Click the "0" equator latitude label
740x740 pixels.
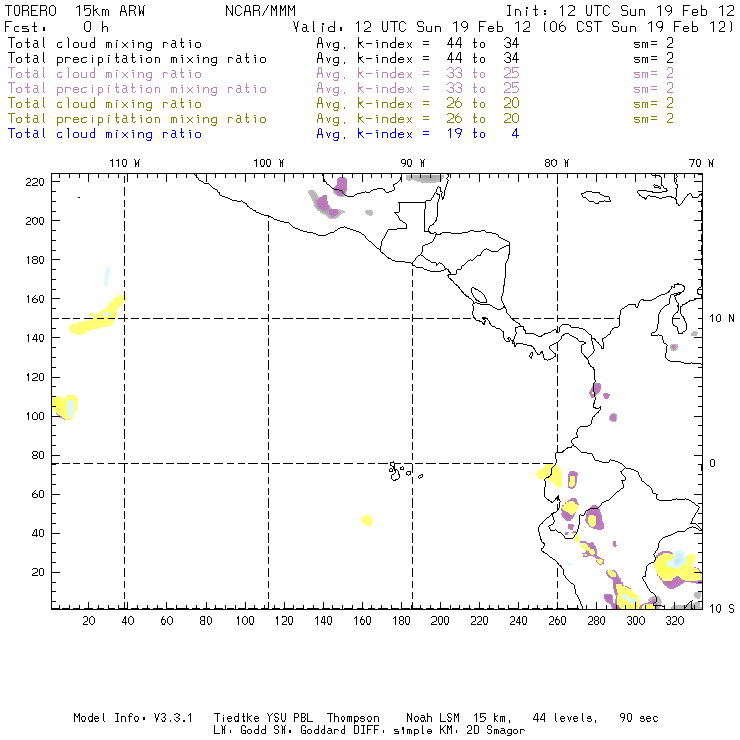coord(712,463)
